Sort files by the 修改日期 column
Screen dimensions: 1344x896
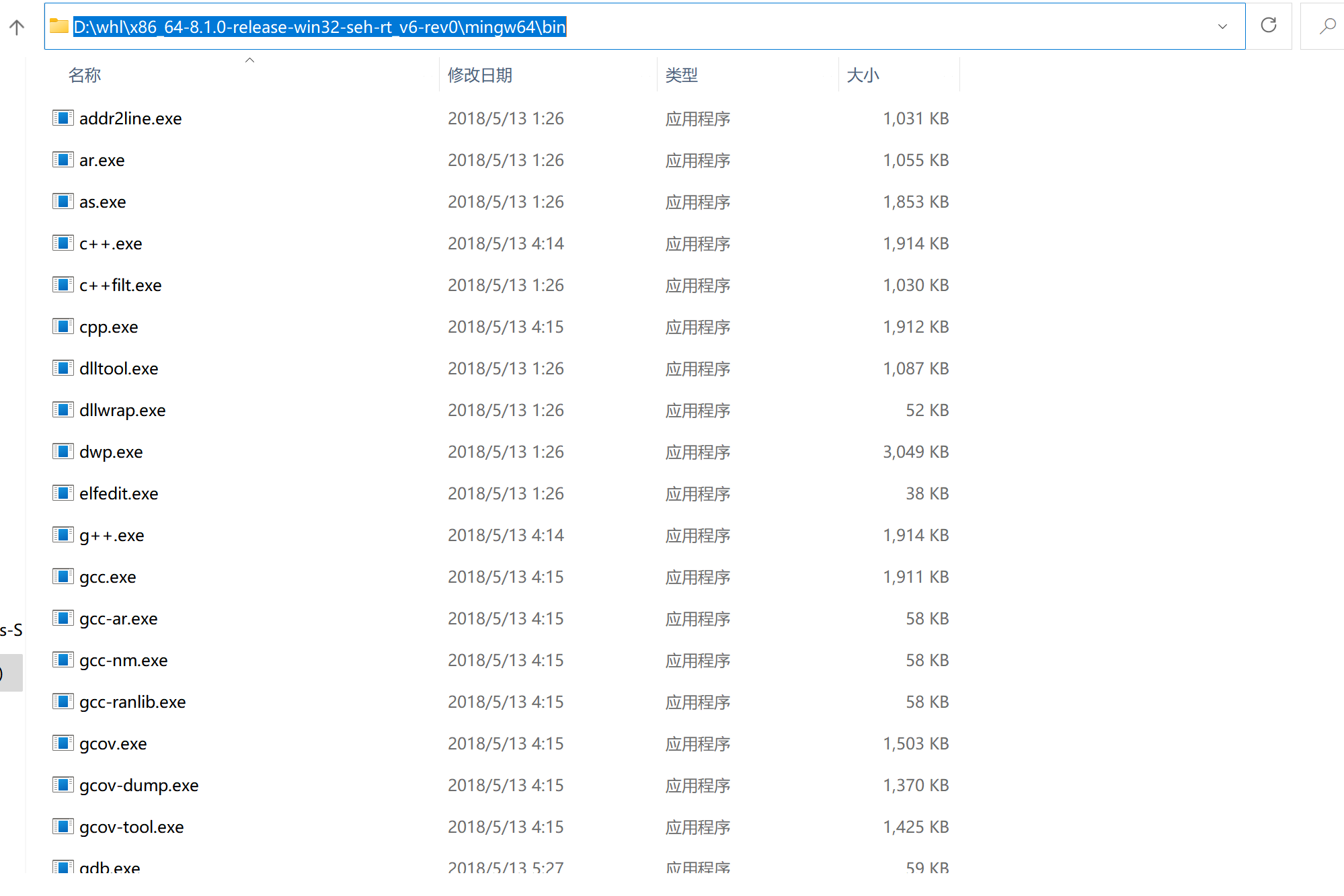click(x=479, y=75)
